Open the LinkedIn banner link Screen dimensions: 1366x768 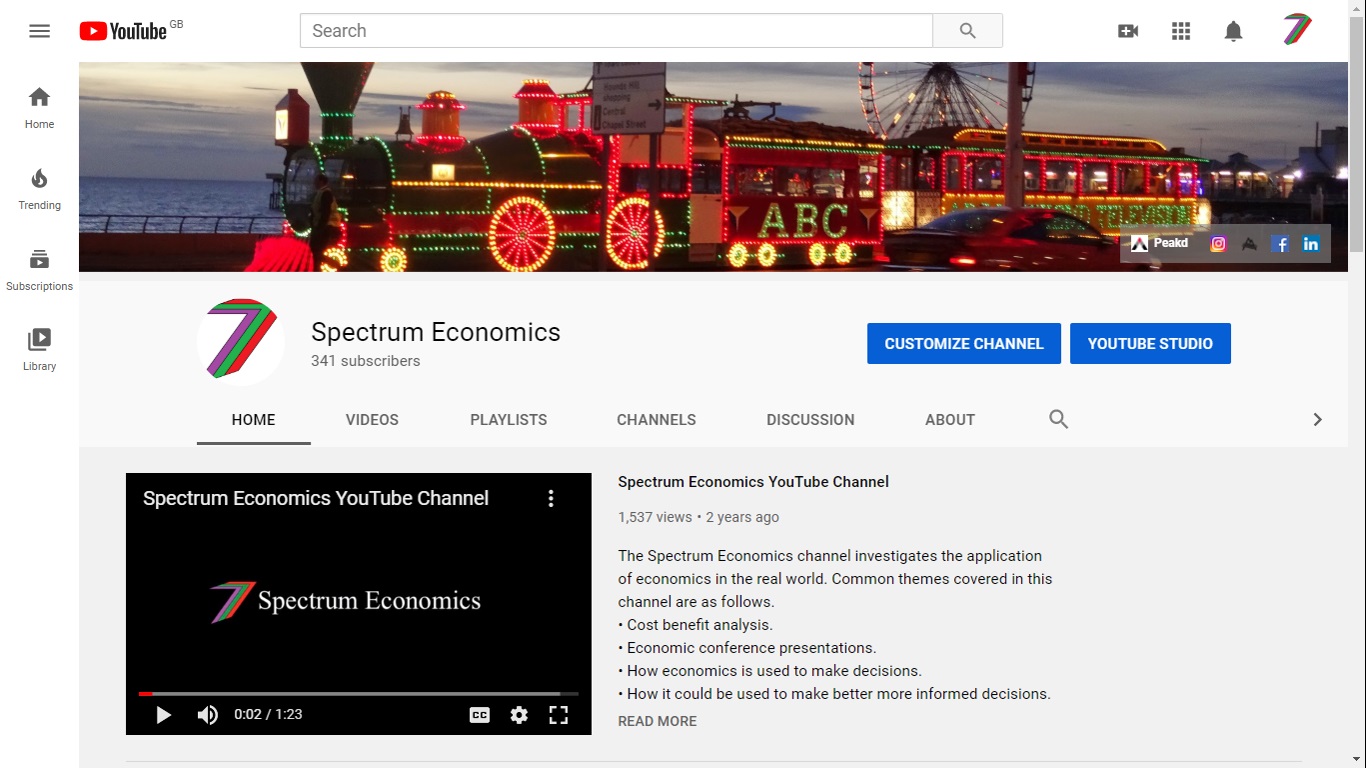coord(1311,243)
